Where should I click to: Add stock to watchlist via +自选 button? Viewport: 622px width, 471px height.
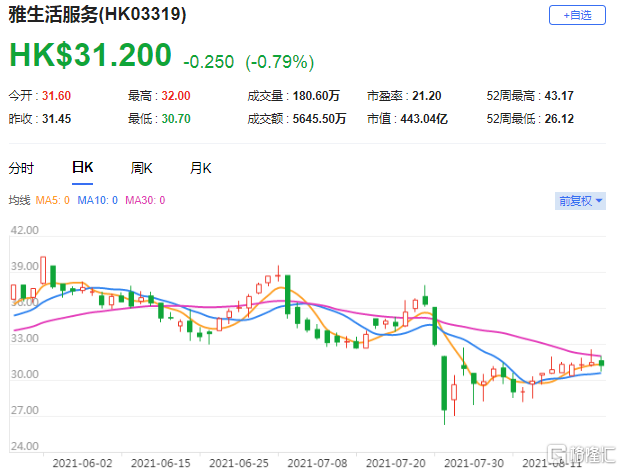click(x=577, y=15)
